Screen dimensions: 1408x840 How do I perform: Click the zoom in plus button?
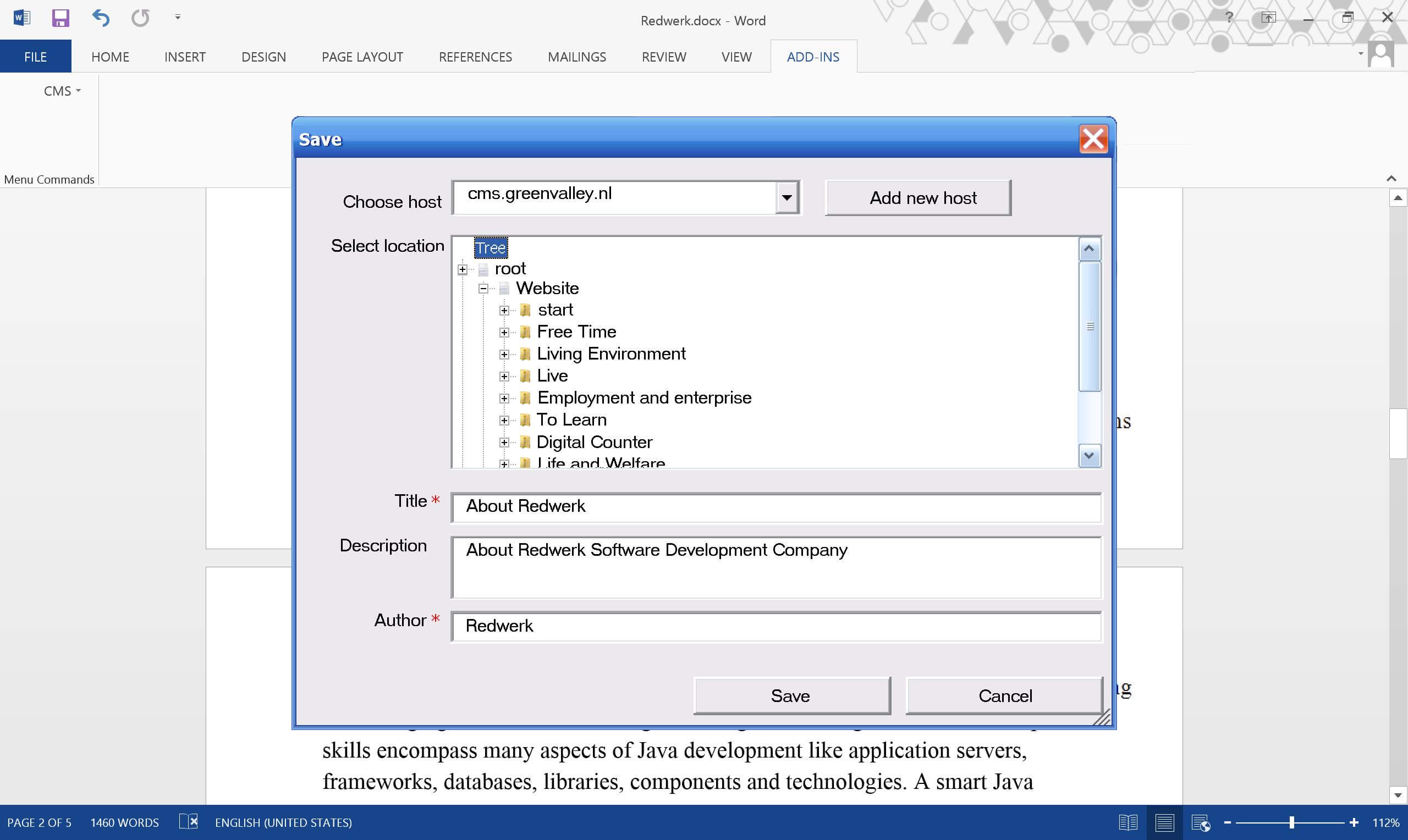pos(1354,822)
